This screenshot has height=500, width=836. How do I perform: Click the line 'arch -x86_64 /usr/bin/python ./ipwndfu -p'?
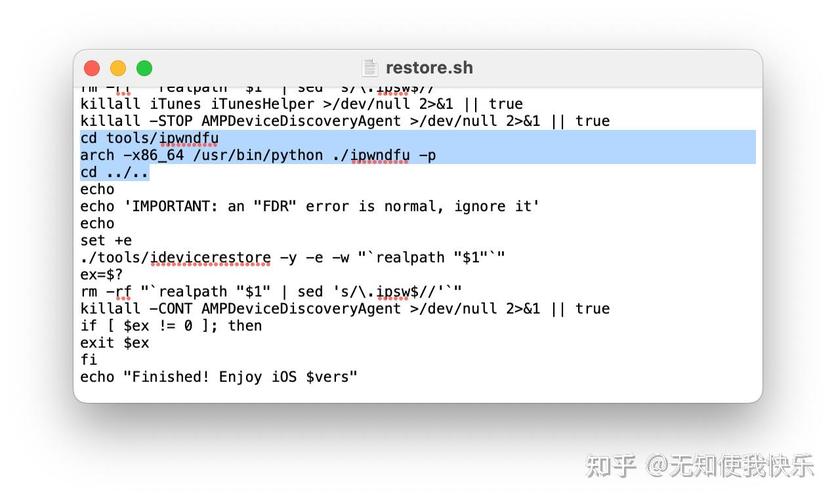point(258,155)
